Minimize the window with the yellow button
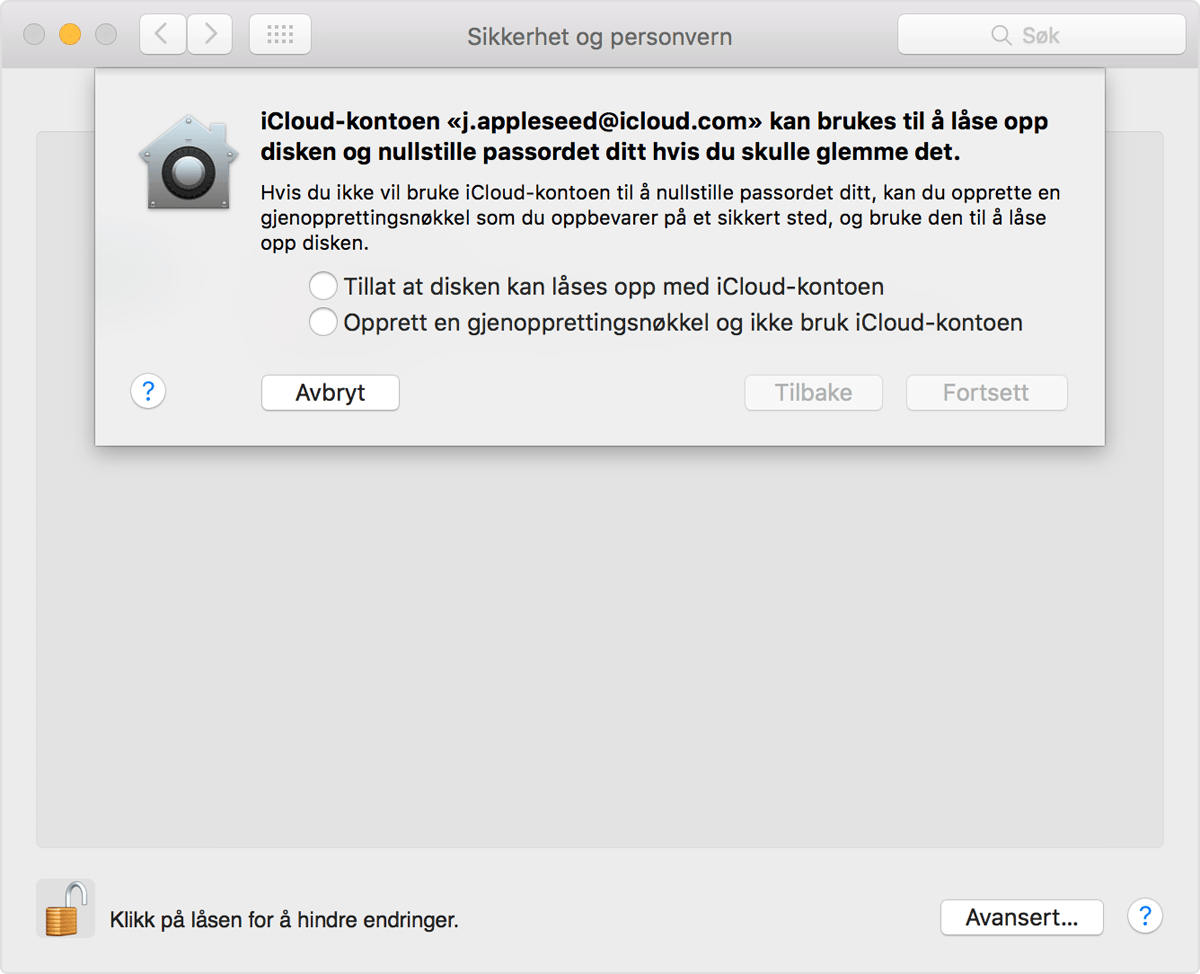 point(70,35)
